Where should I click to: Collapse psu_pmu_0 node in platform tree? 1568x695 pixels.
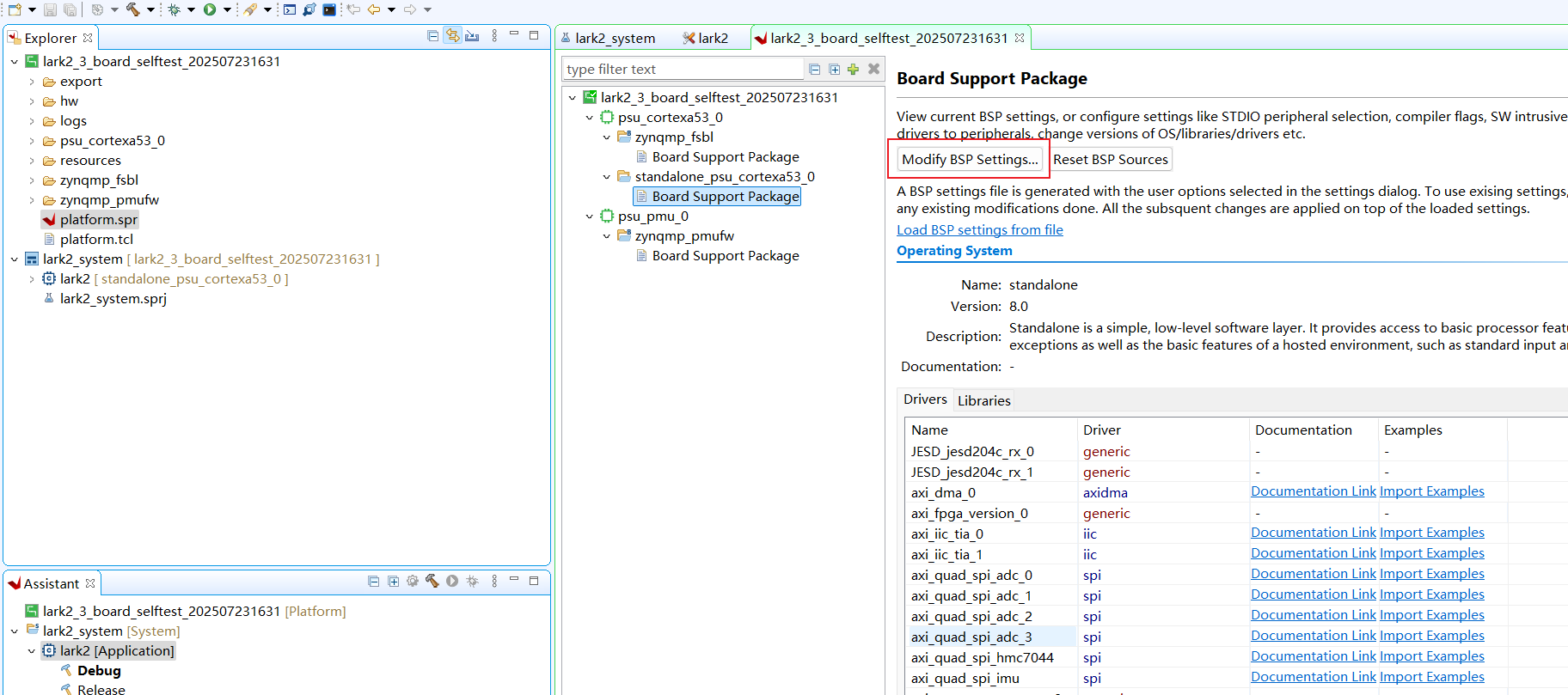pos(590,216)
